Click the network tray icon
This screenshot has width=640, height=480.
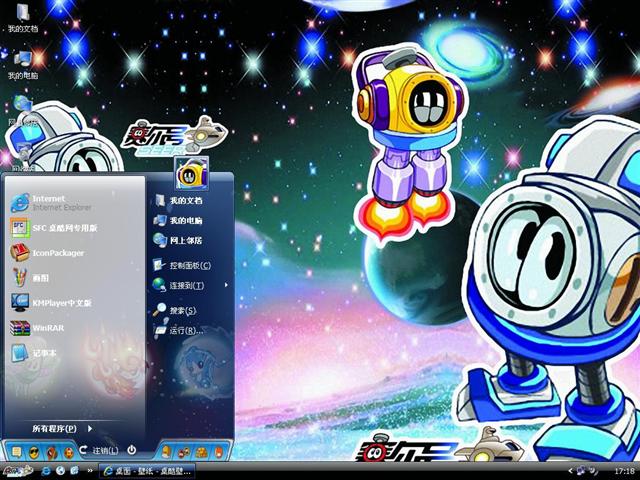click(581, 471)
